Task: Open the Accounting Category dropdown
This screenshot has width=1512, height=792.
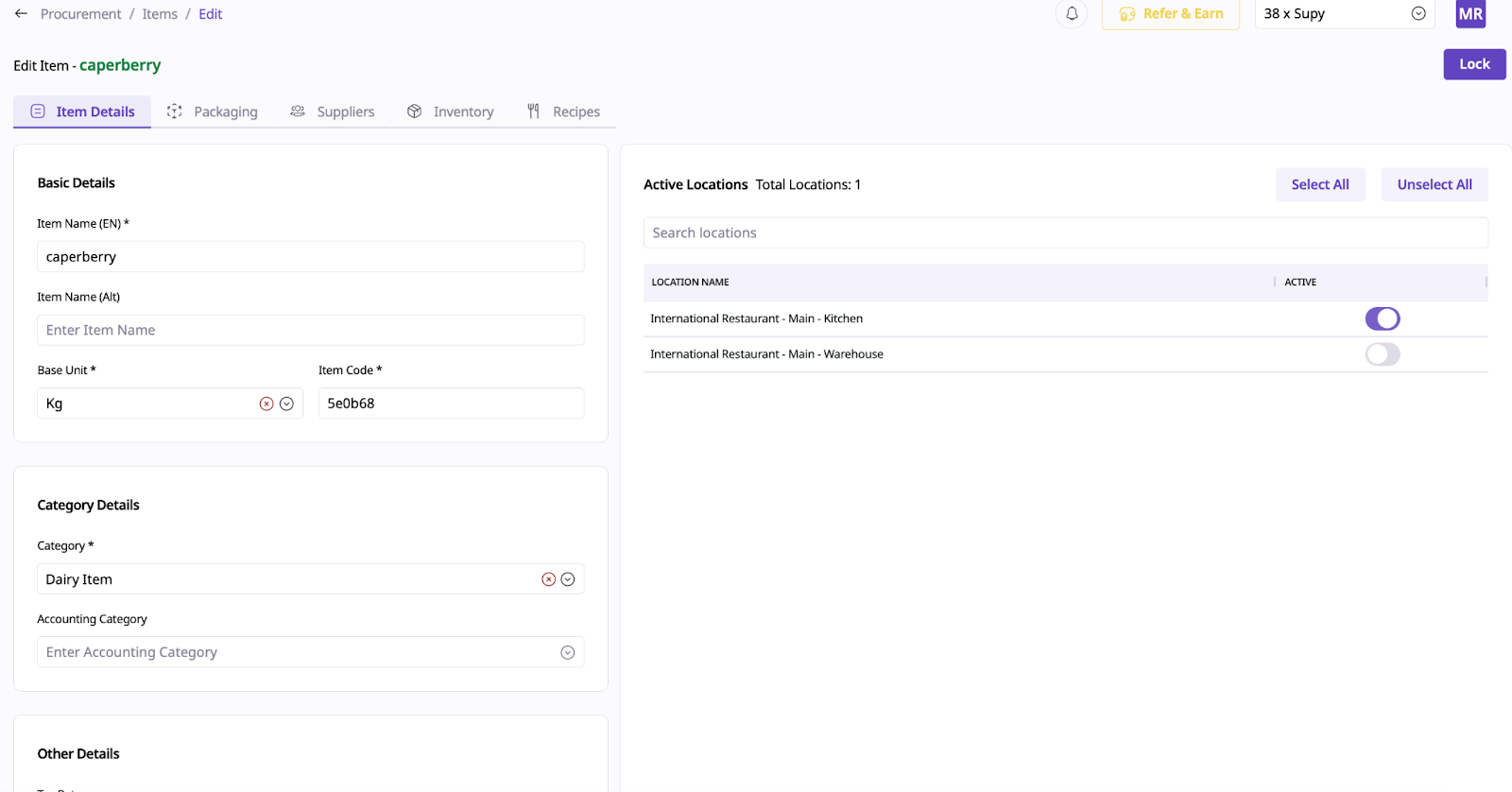Action: coord(568,652)
